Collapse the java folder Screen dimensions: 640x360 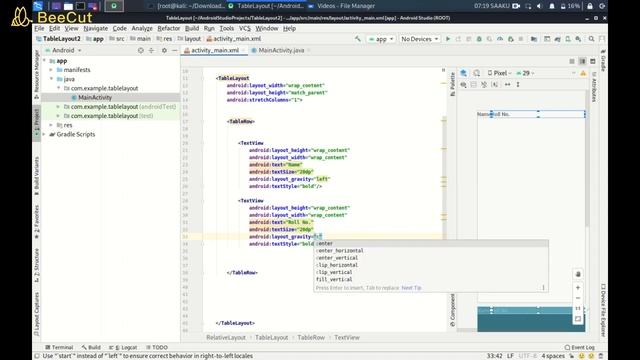pos(51,79)
